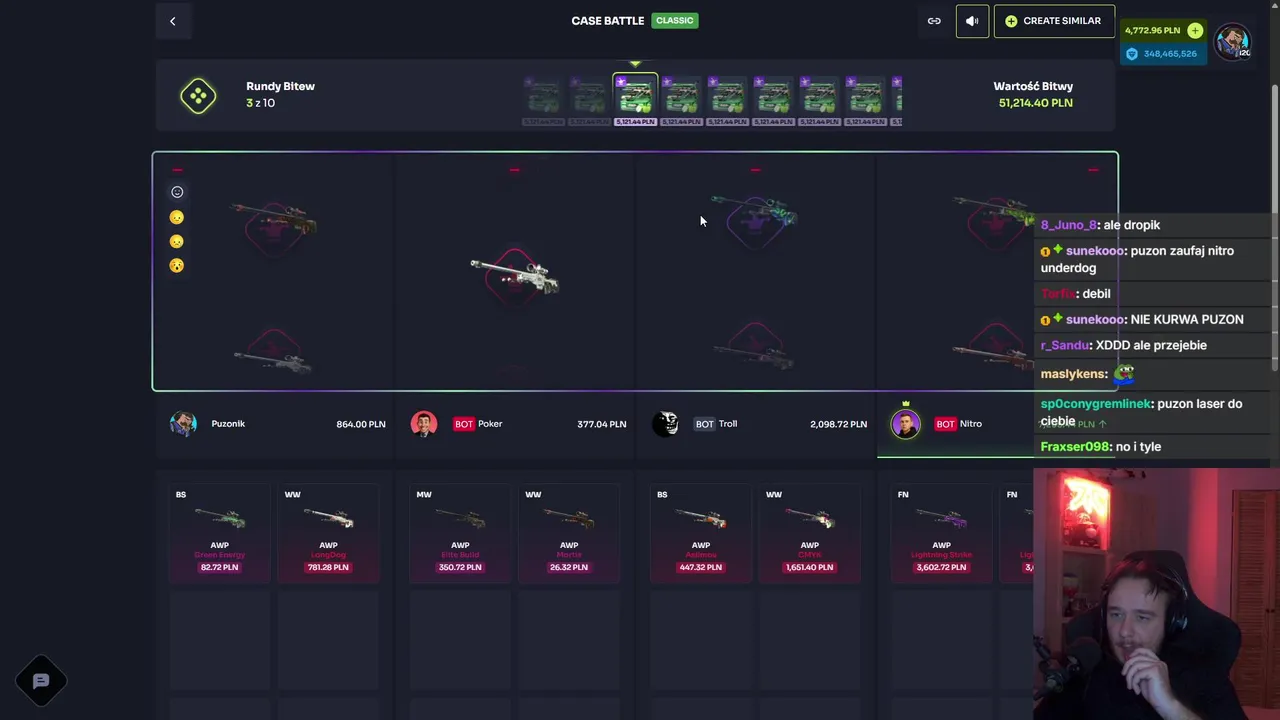Click the white AWP in Poker's reel

point(515,276)
